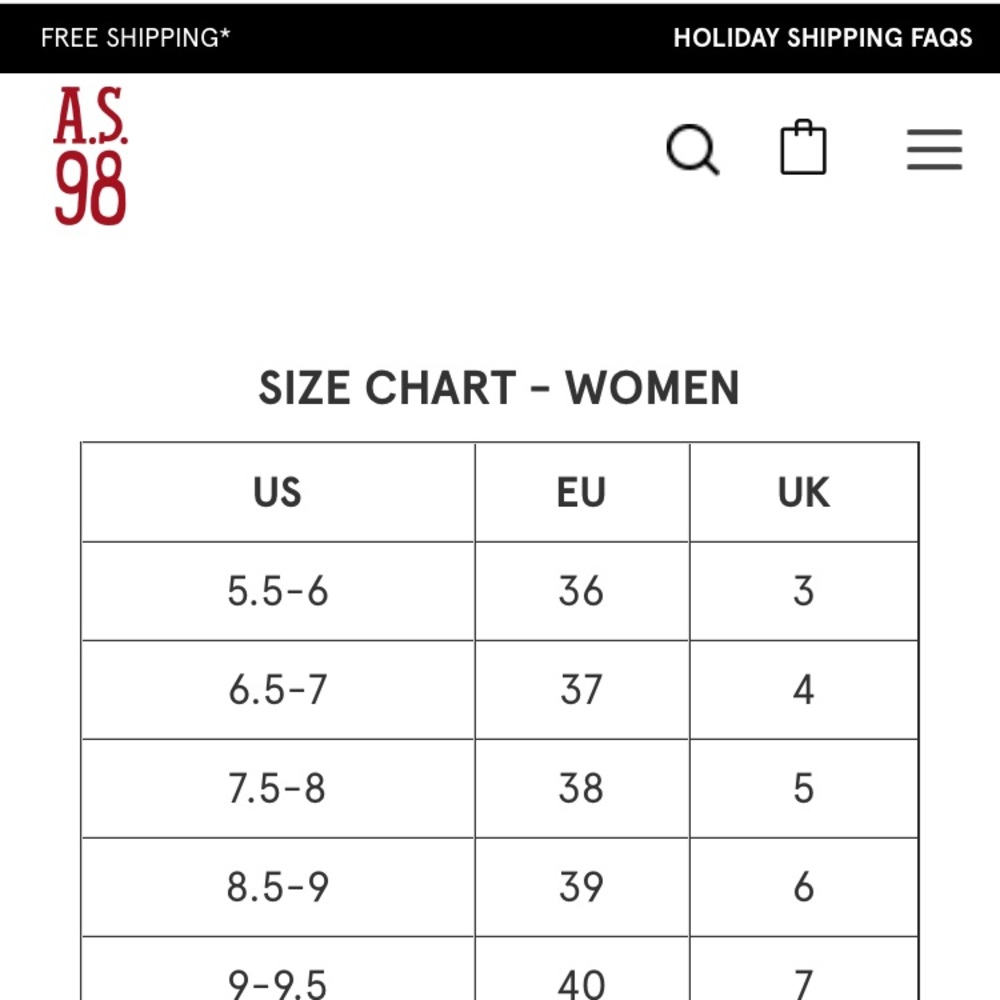
Task: Click the Free Shipping banner text
Action: 136,38
